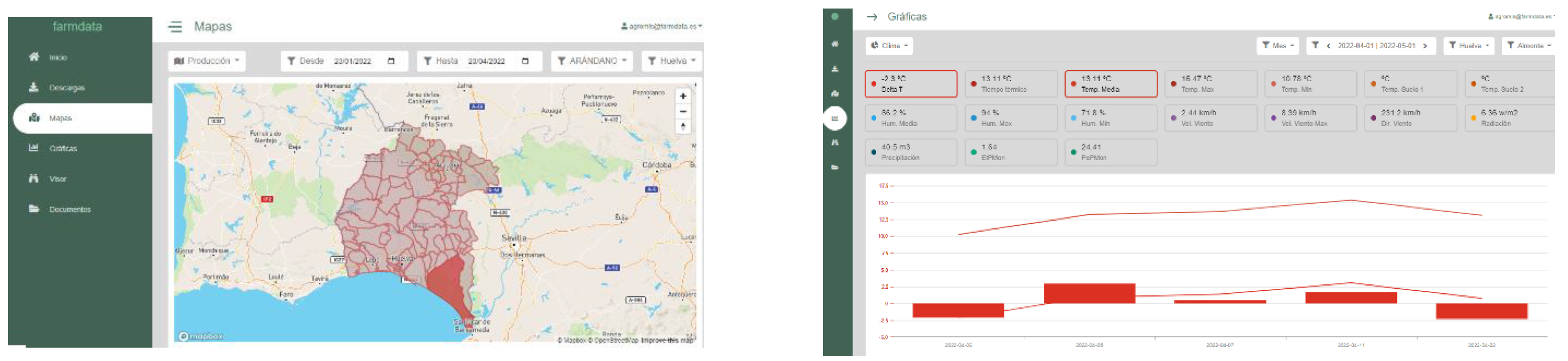Enable the Precipitación series card
Image resolution: width=1568 pixels, height=361 pixels.
[x=911, y=152]
